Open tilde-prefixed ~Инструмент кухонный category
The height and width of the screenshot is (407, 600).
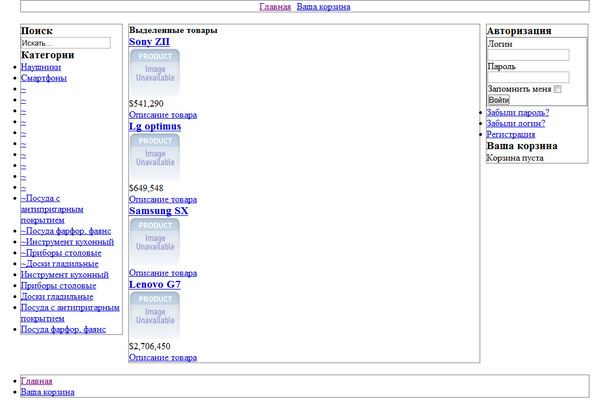point(67,242)
